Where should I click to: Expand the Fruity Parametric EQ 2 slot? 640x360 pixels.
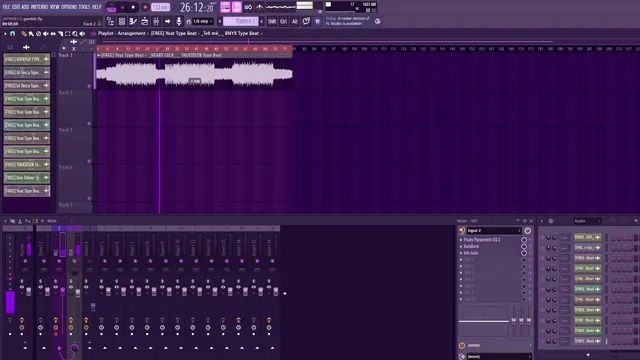tap(461, 240)
